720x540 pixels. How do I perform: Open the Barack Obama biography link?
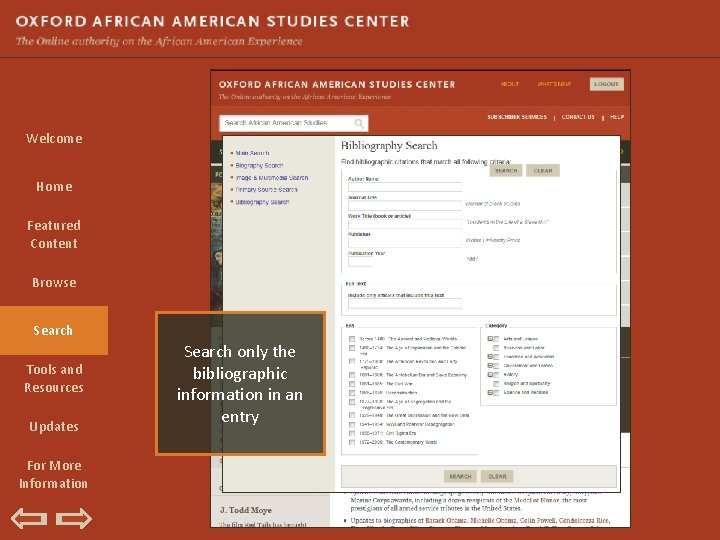[444, 521]
